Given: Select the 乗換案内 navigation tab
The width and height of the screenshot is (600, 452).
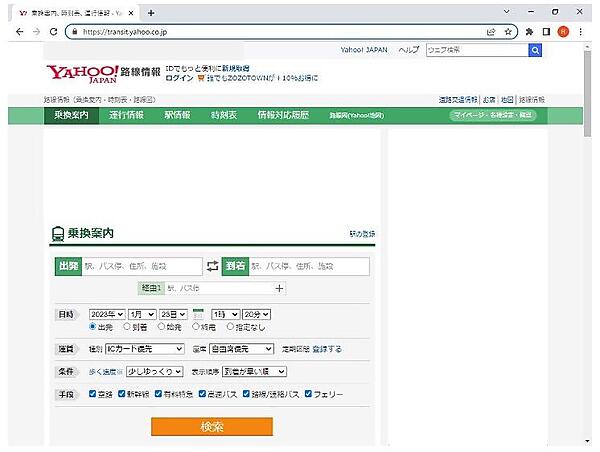Looking at the screenshot, I should (x=71, y=115).
